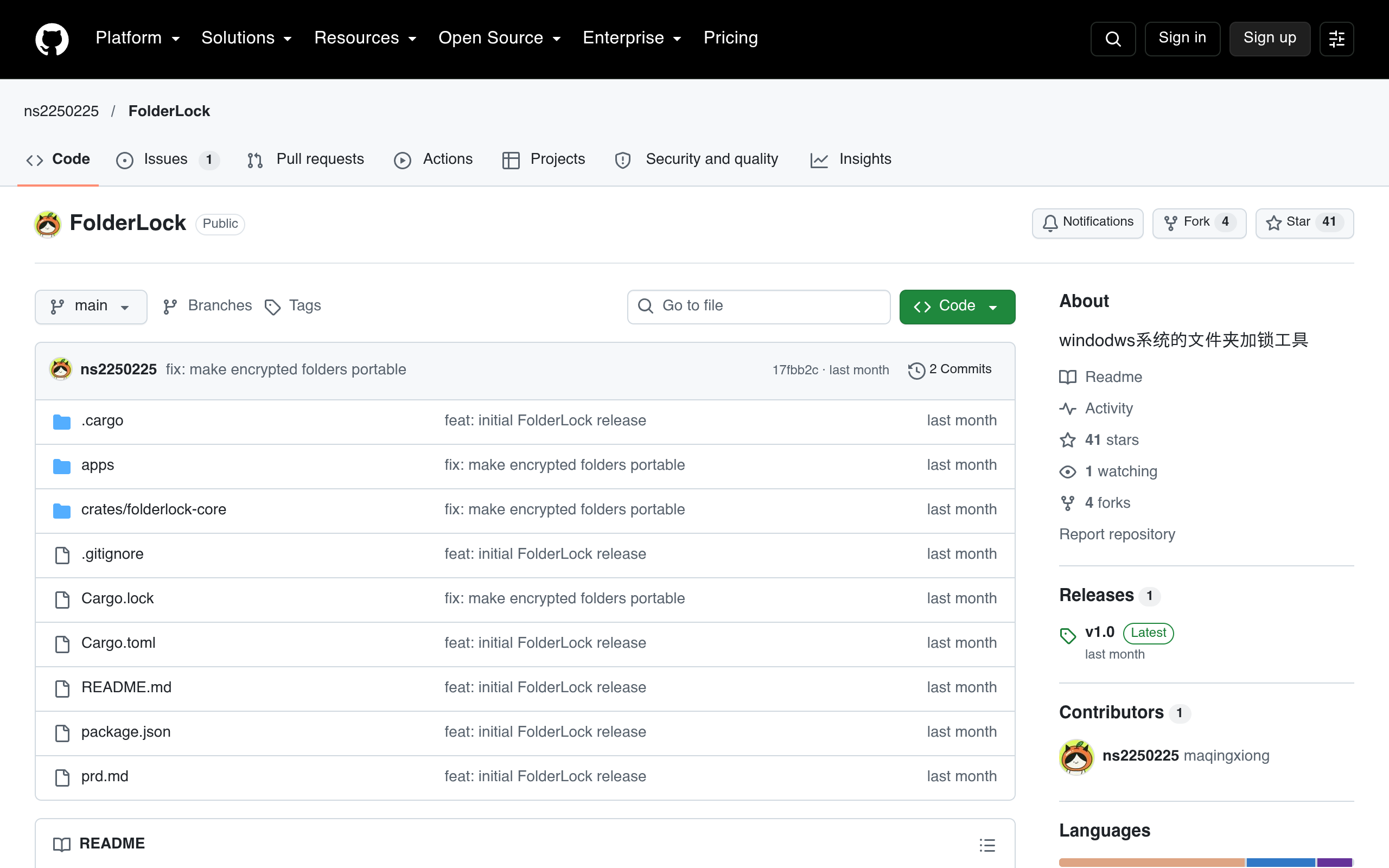The image size is (1389, 868).
Task: Expand the Enterprise menu
Action: tap(632, 38)
